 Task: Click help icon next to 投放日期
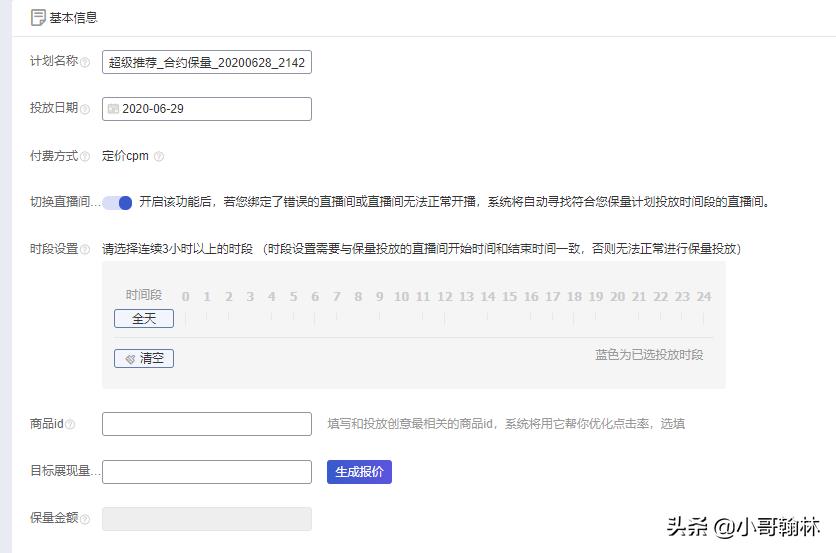coord(85,109)
